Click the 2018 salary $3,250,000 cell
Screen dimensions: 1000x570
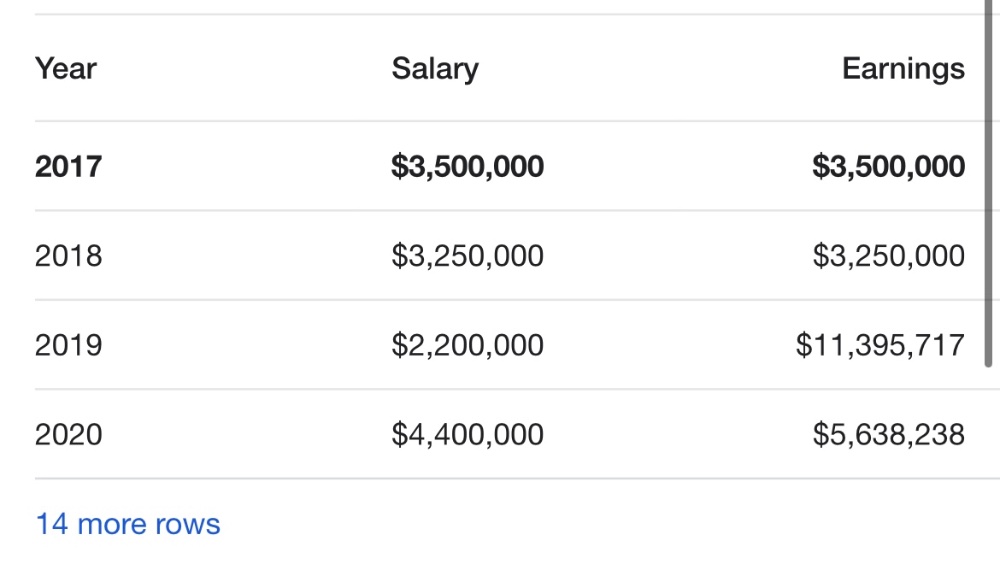point(467,256)
